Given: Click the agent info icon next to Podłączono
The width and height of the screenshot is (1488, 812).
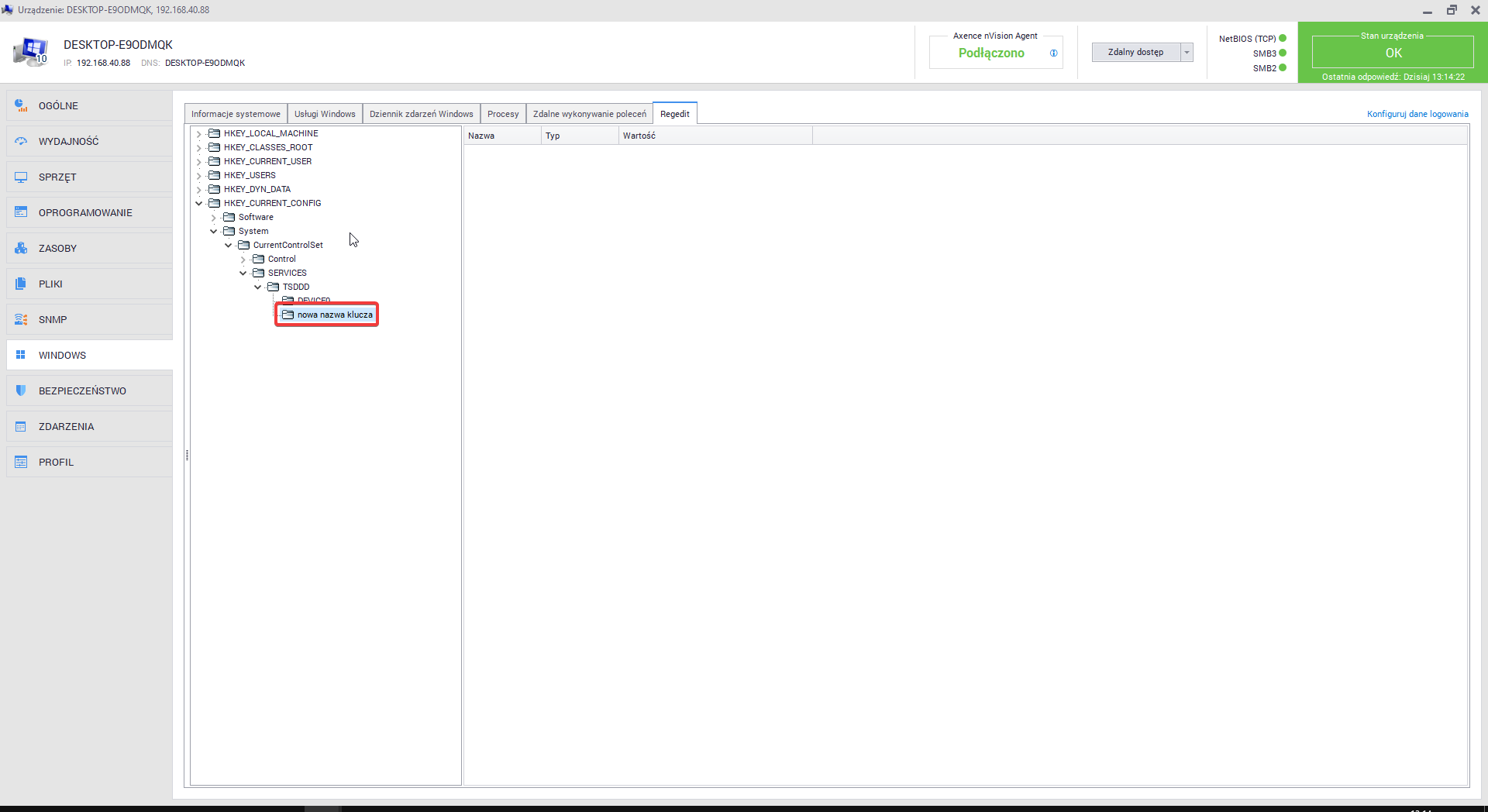Looking at the screenshot, I should pyautogui.click(x=1053, y=53).
